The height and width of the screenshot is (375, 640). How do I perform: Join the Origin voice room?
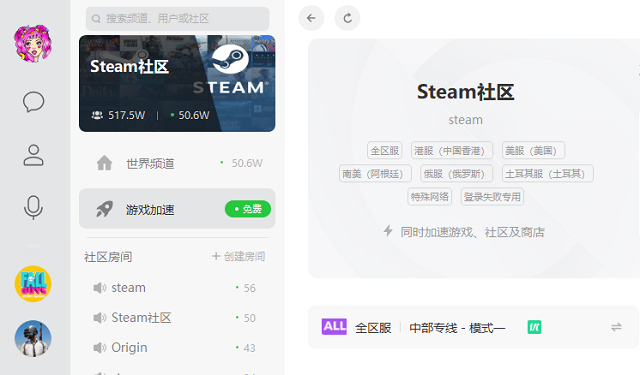tap(176, 348)
